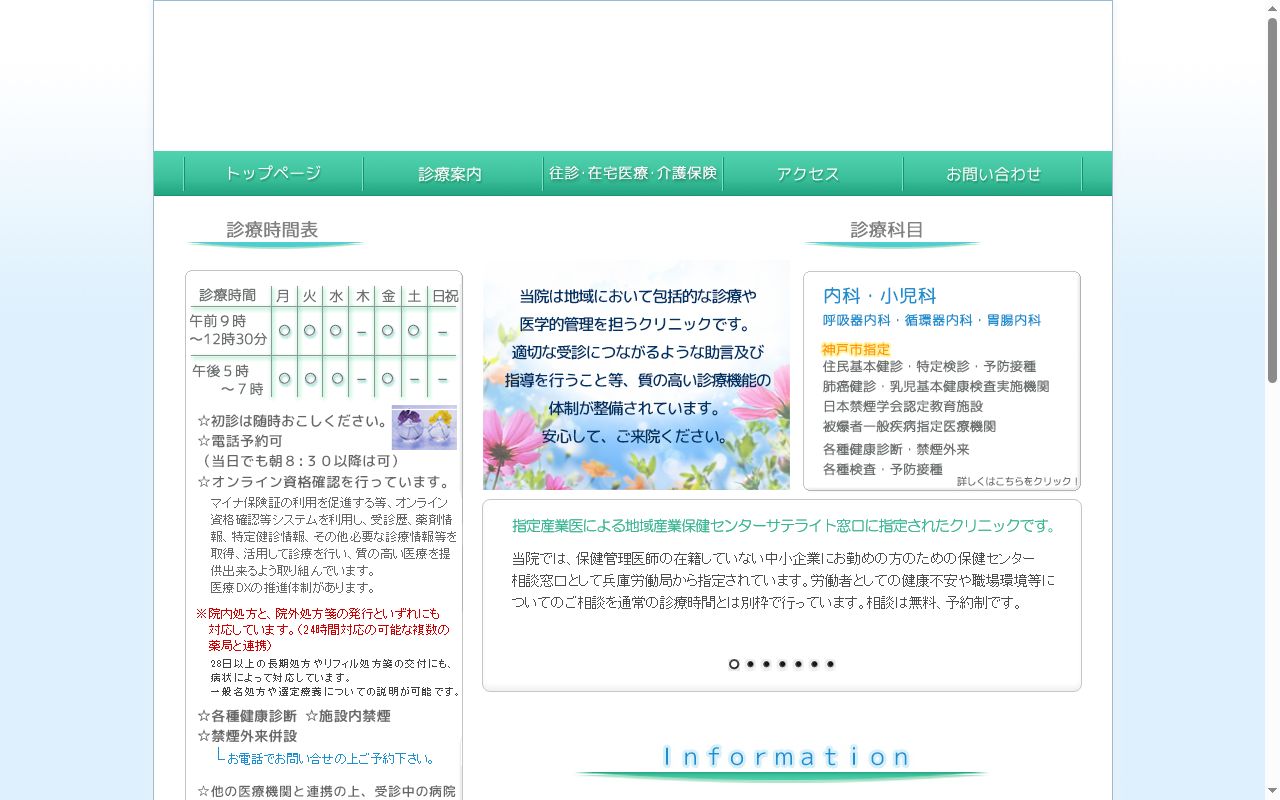This screenshot has height=800, width=1280.
Task: Click 呼吸器内科・循環器内科・胃腸内科 specialties line
Action: click(932, 321)
